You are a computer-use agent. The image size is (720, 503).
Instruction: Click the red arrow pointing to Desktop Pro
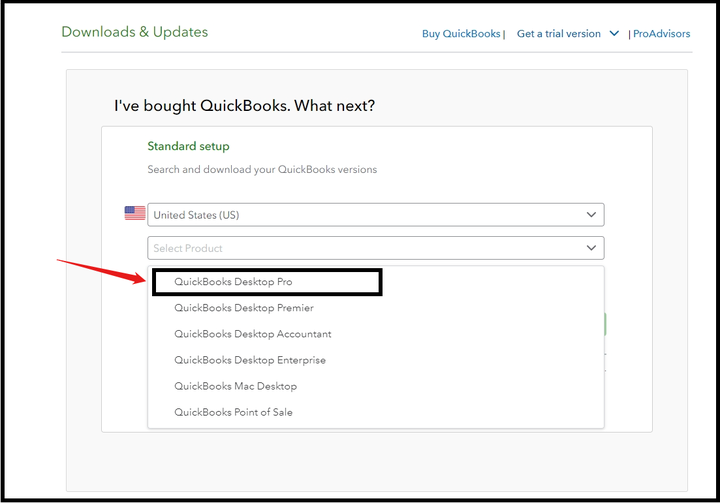click(x=102, y=271)
